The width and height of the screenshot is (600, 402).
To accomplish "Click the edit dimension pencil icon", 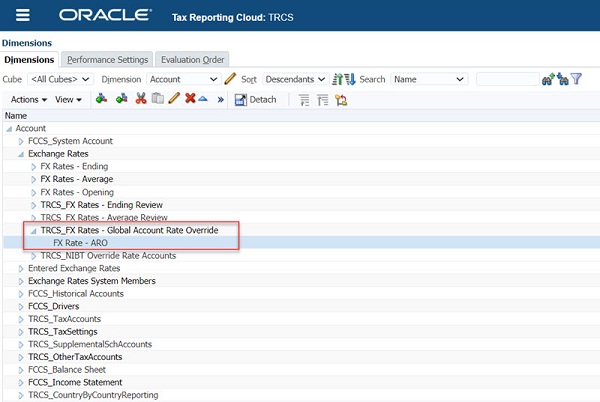I will (x=230, y=79).
